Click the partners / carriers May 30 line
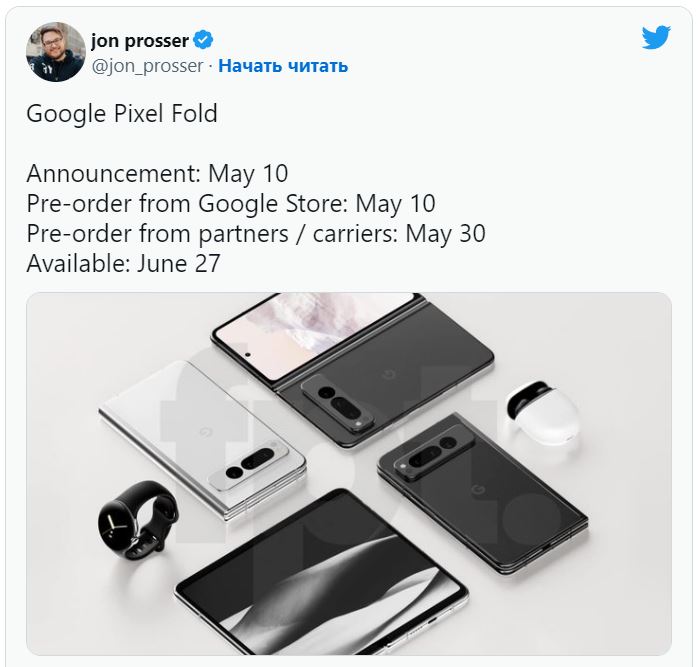This screenshot has width=700, height=667. coord(256,233)
